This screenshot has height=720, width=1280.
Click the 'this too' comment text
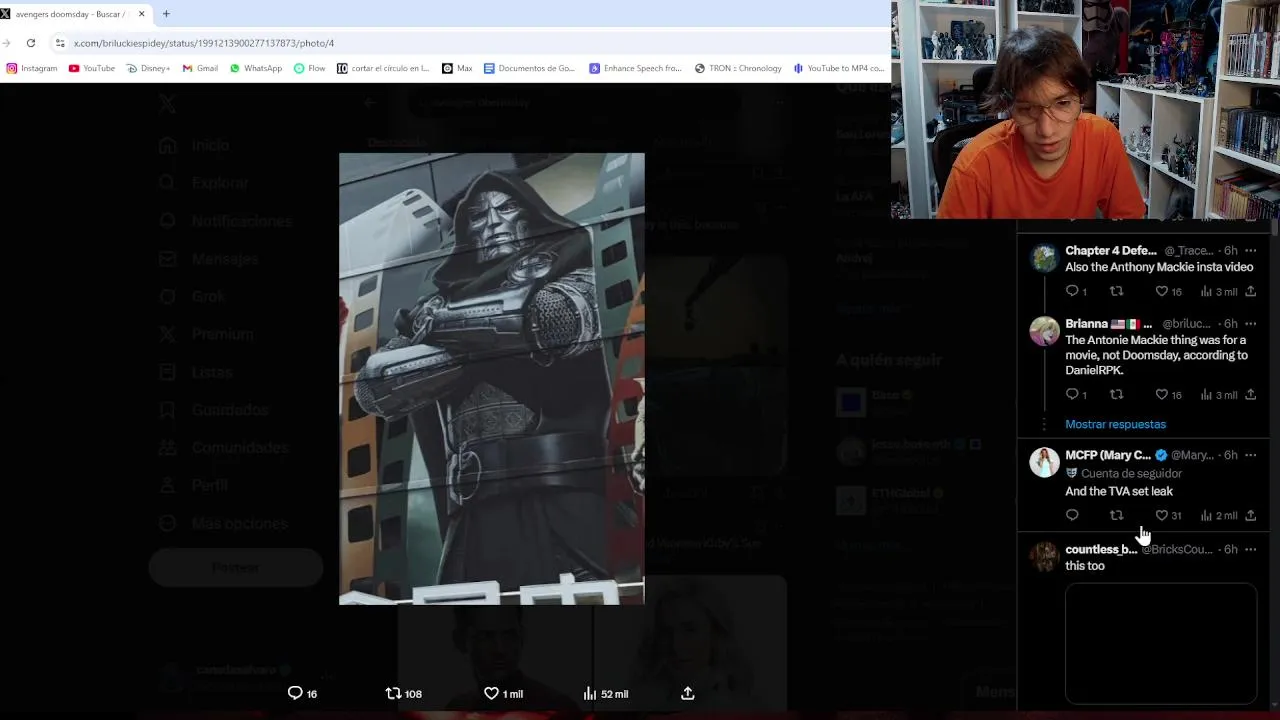[1085, 566]
